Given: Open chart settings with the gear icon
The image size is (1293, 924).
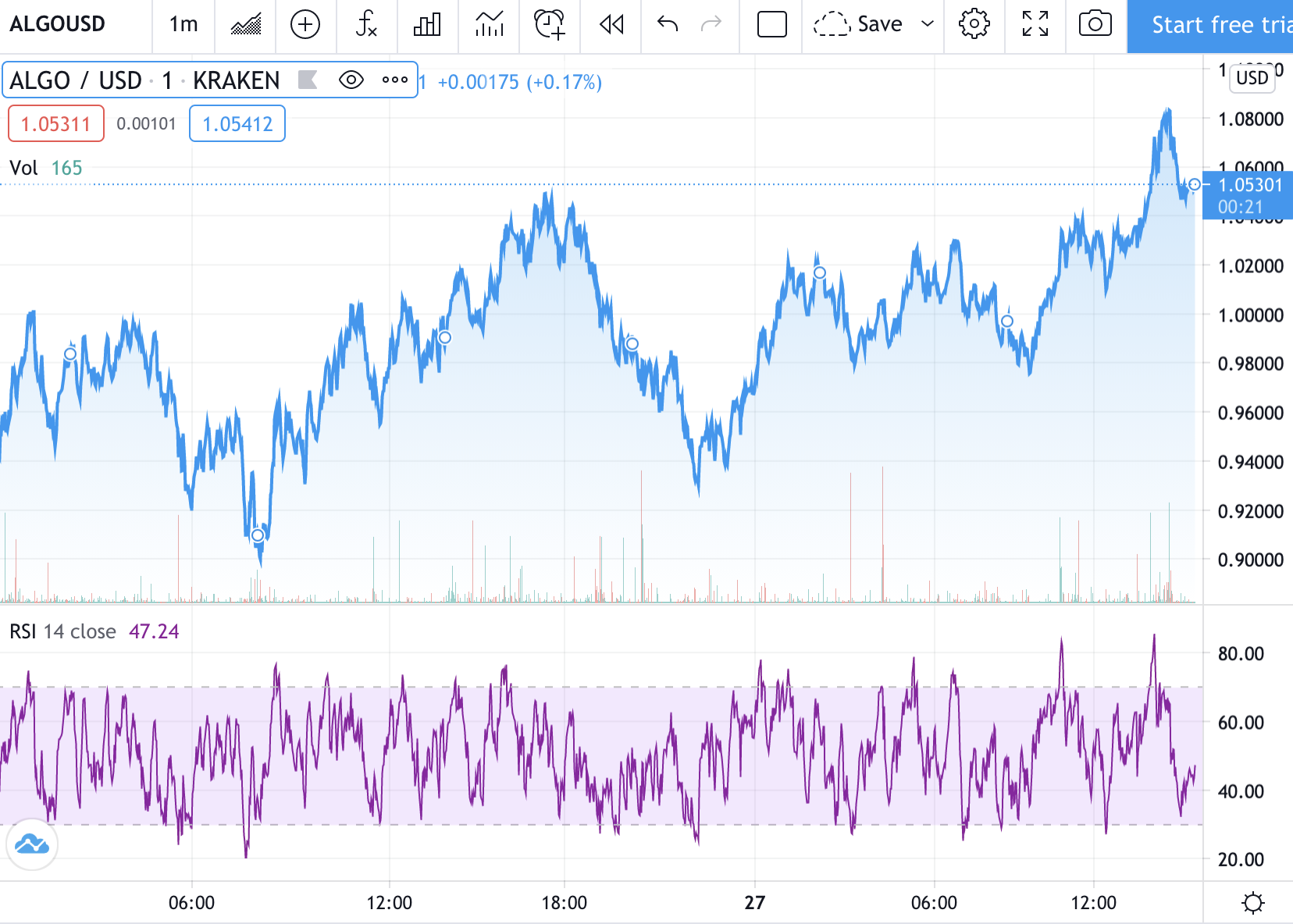Looking at the screenshot, I should coord(974,24).
